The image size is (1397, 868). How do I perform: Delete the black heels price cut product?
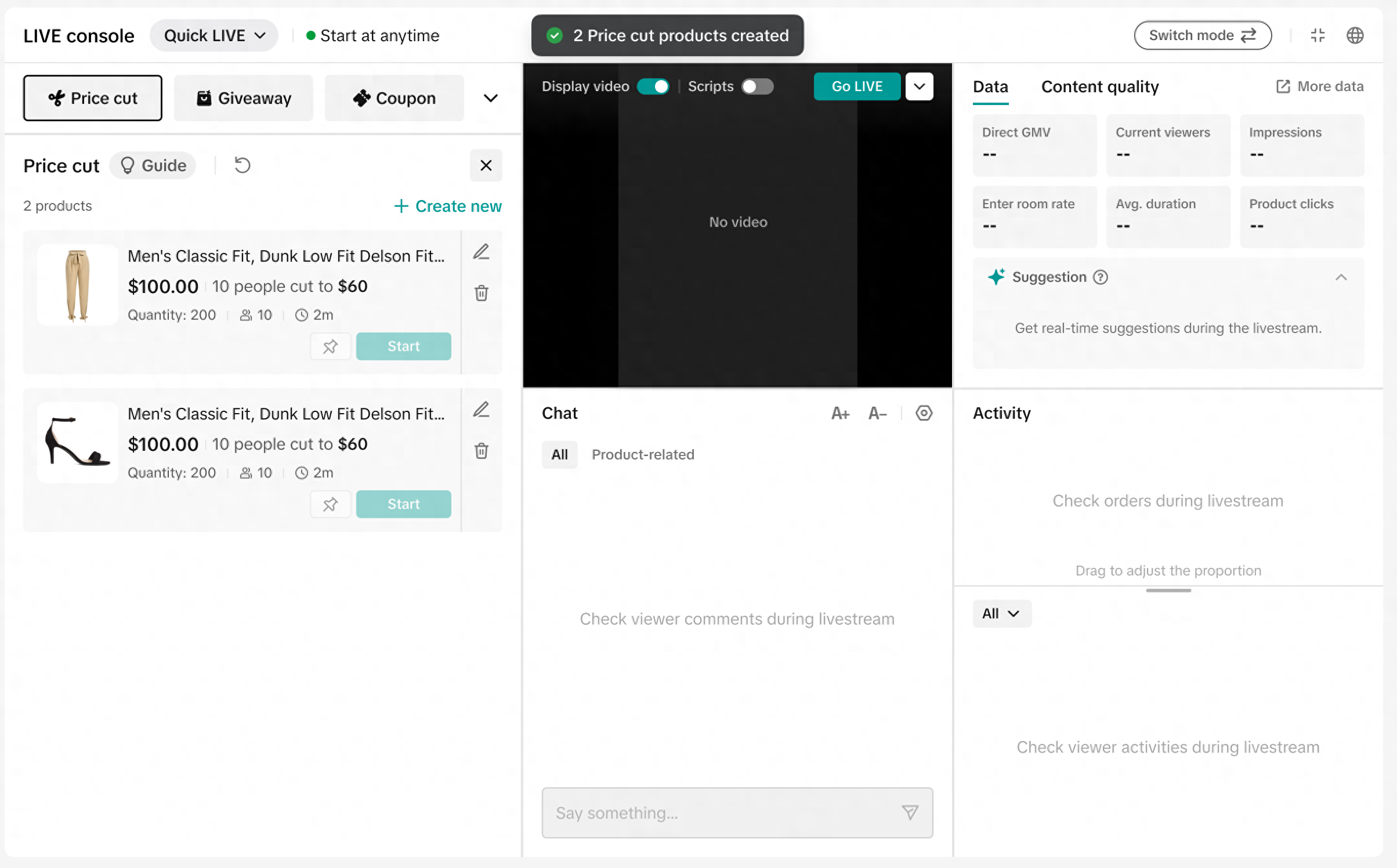coord(481,450)
